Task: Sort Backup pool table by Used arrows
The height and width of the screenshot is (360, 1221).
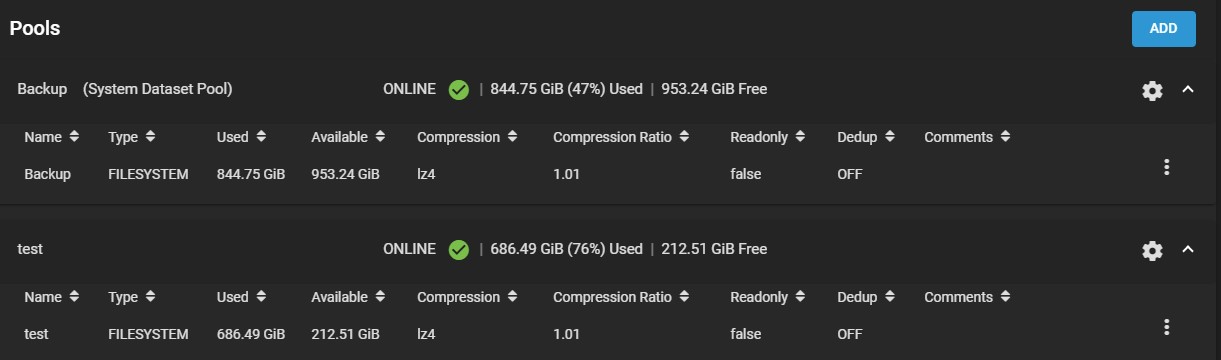Action: click(261, 137)
